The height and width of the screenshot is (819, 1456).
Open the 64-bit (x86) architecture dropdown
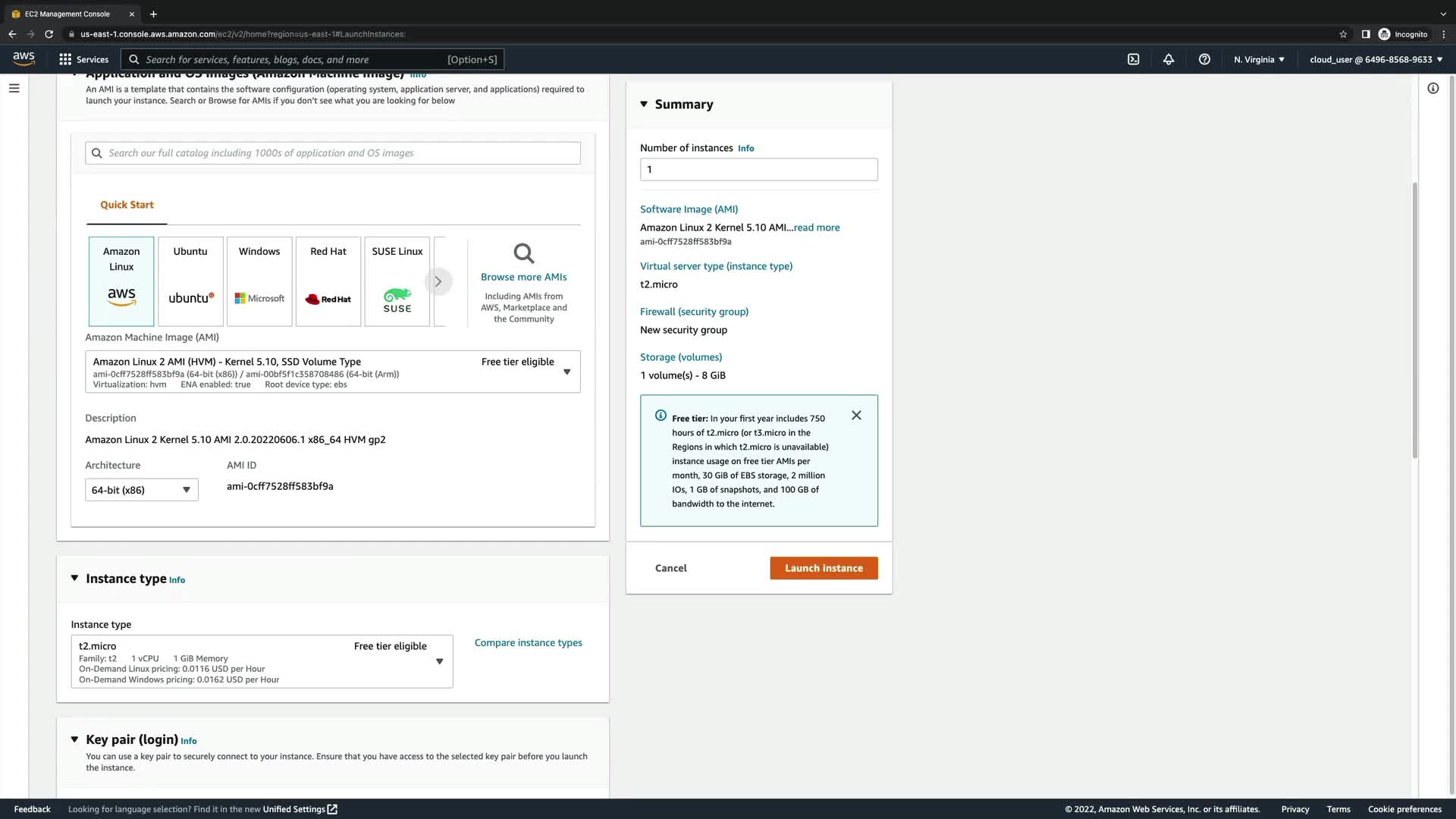[141, 490]
